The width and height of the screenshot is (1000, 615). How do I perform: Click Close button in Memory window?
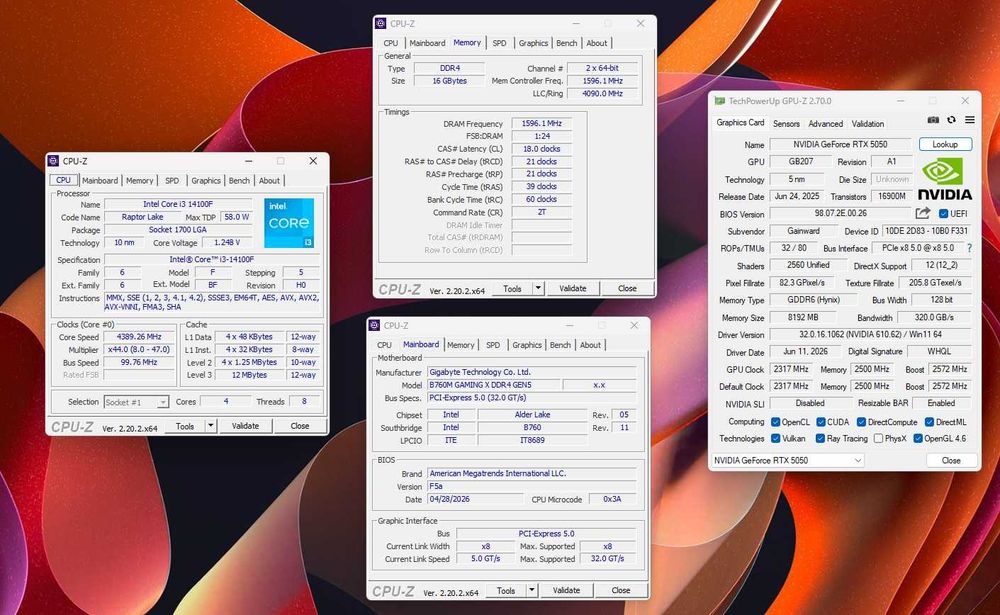point(627,288)
